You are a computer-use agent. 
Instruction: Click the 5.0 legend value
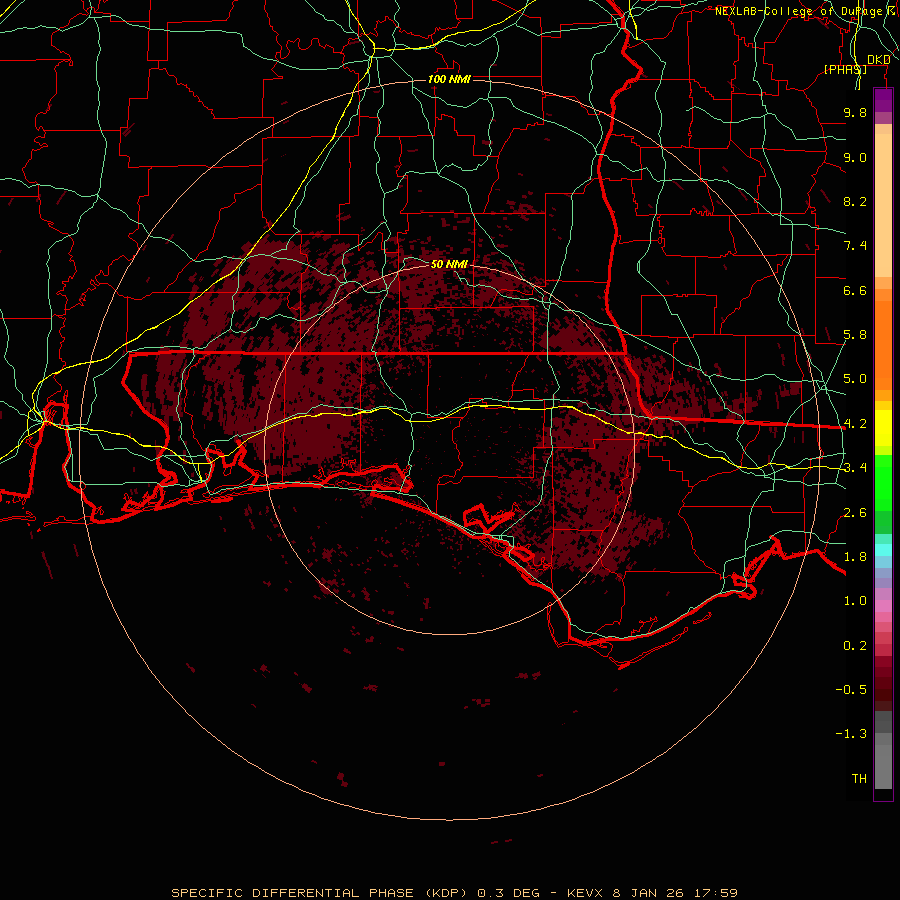click(x=855, y=379)
